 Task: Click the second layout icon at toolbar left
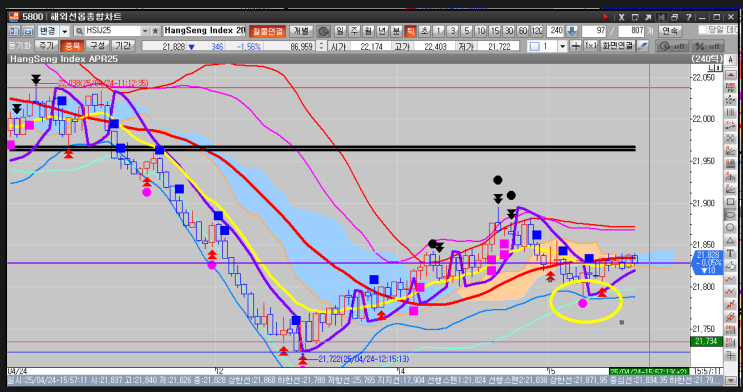tap(28, 31)
